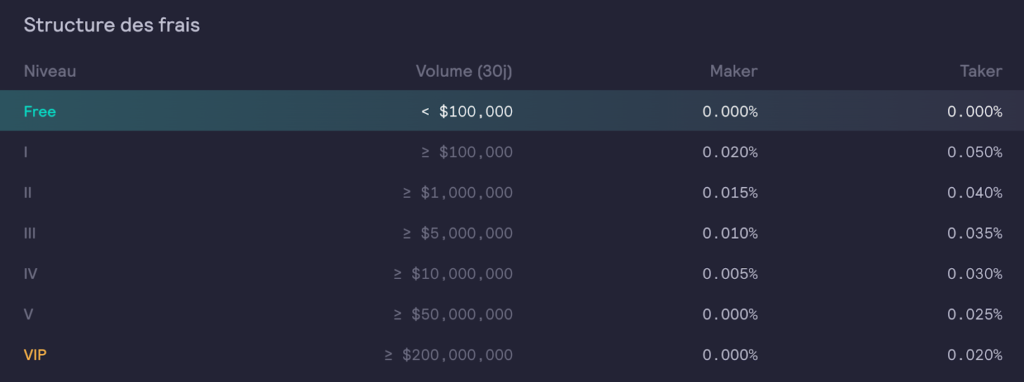Select the level I row label
Image resolution: width=1024 pixels, height=382 pixels.
tap(25, 152)
